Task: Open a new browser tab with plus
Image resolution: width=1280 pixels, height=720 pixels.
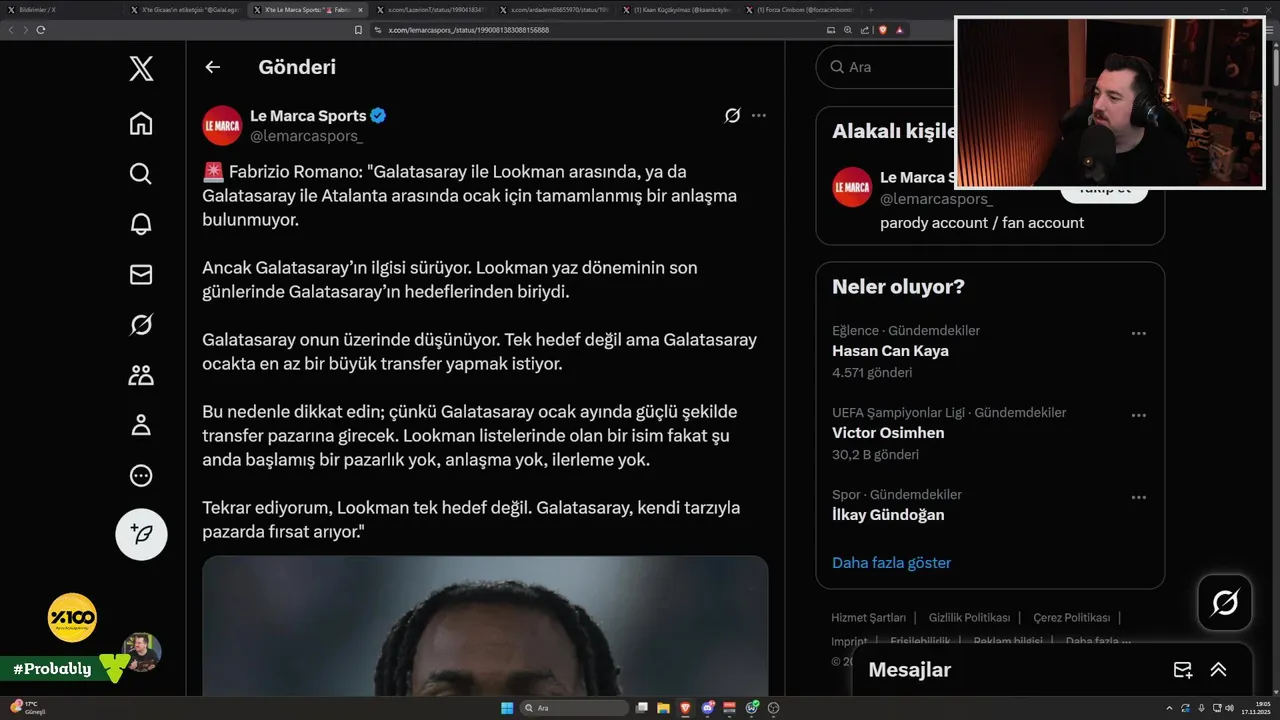Action: coord(871,9)
